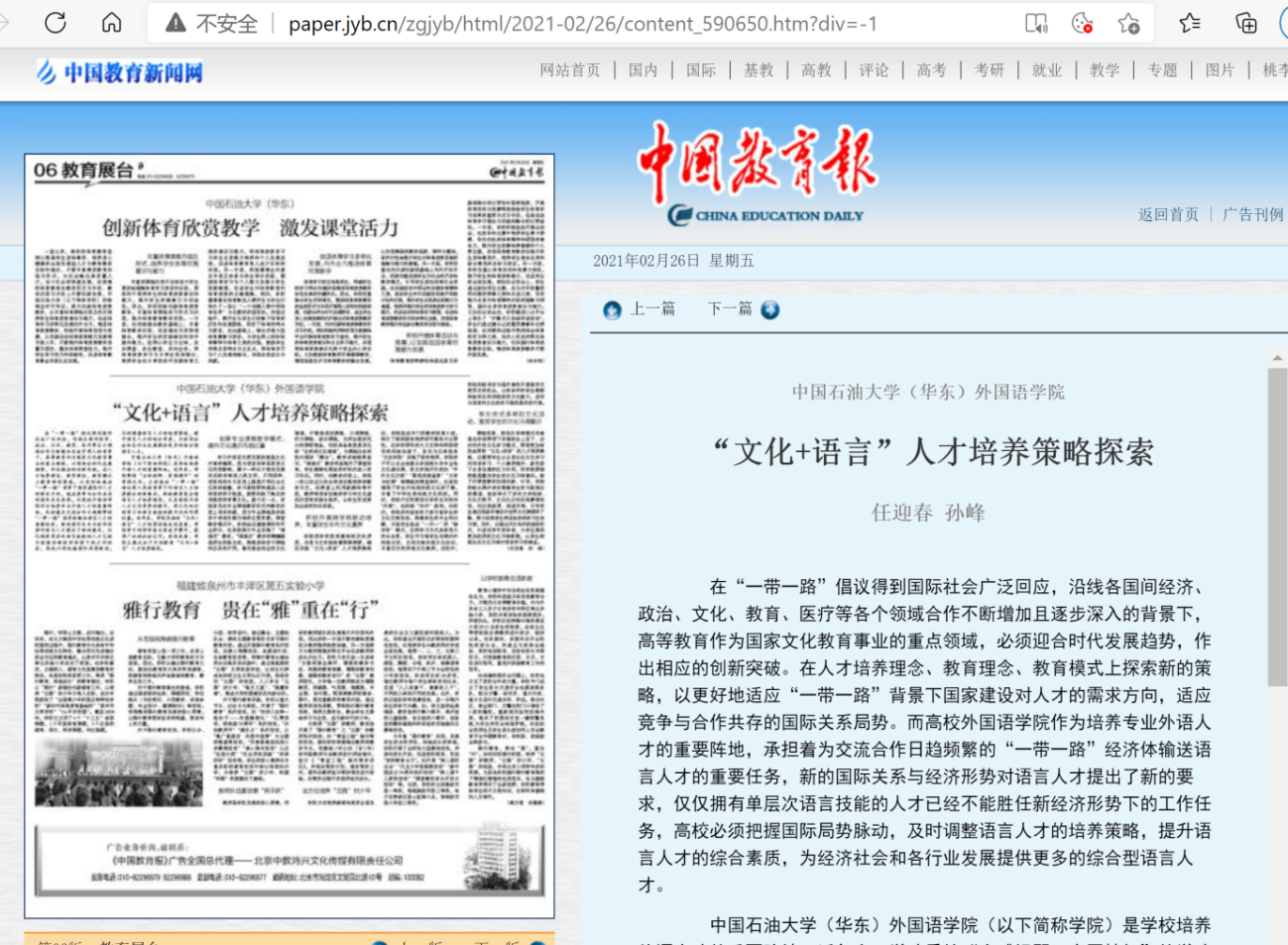Click the address bar URL field
This screenshot has height=945, width=1288.
[582, 24]
